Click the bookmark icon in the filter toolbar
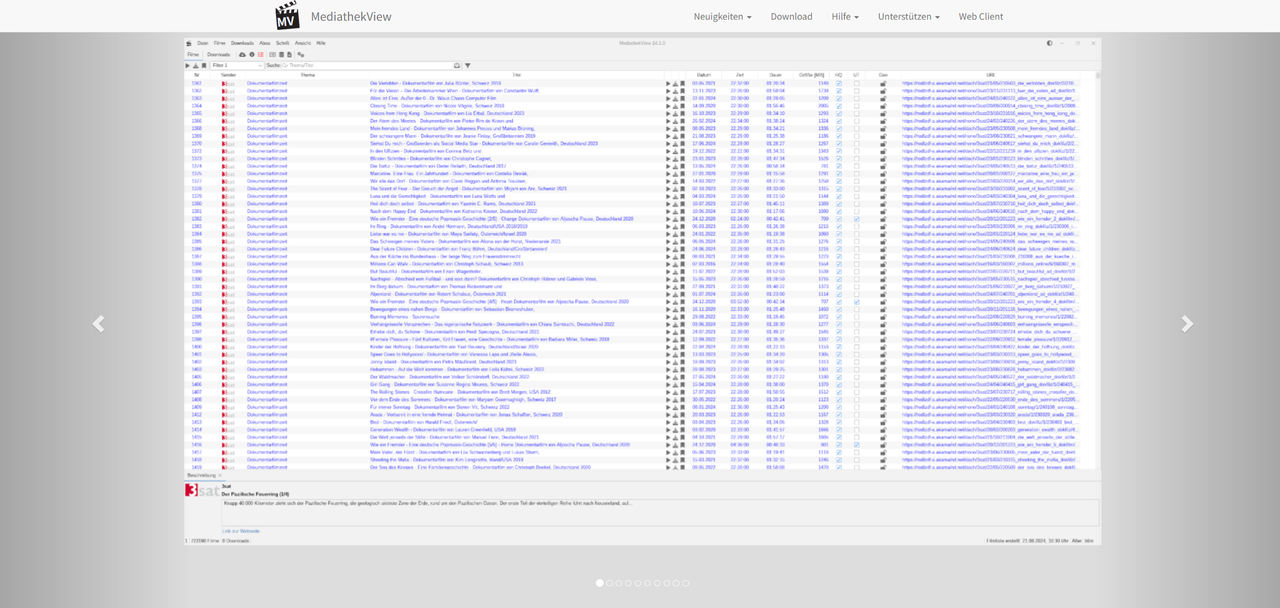The height and width of the screenshot is (608, 1280). point(203,65)
